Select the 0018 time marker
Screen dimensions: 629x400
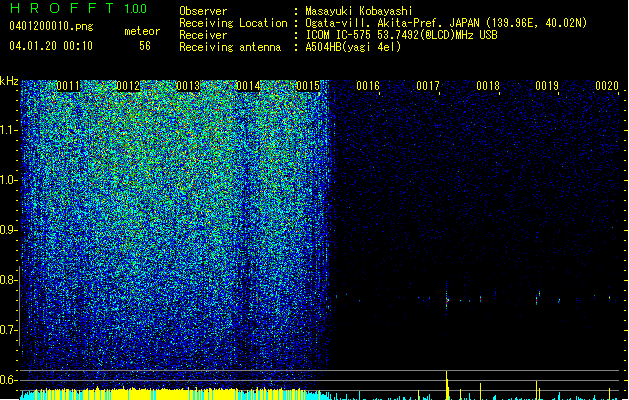click(x=488, y=86)
